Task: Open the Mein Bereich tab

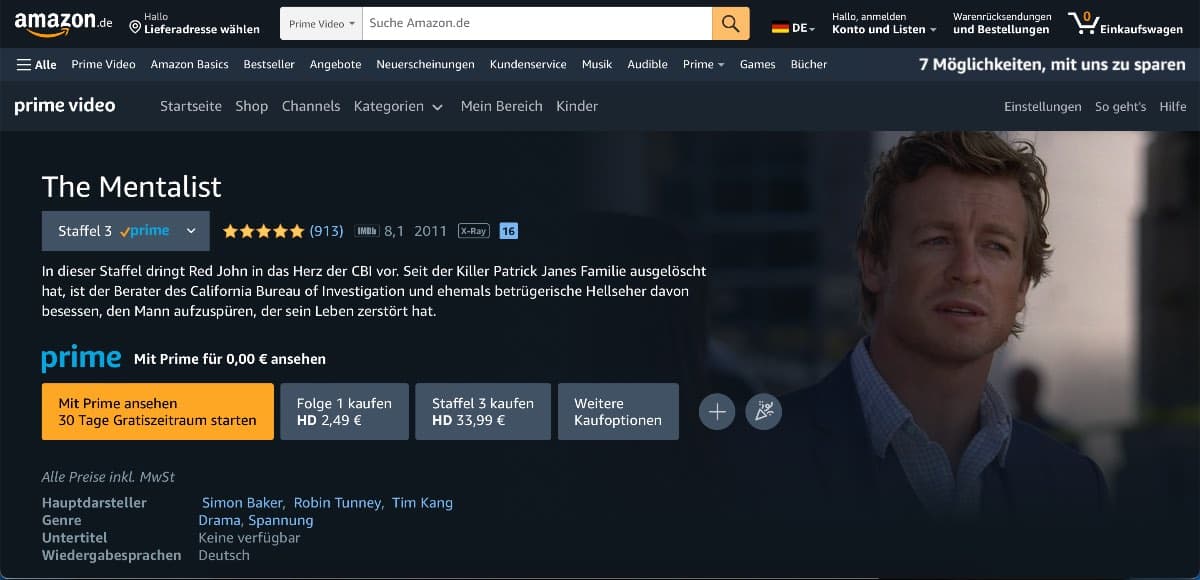Action: coord(502,106)
